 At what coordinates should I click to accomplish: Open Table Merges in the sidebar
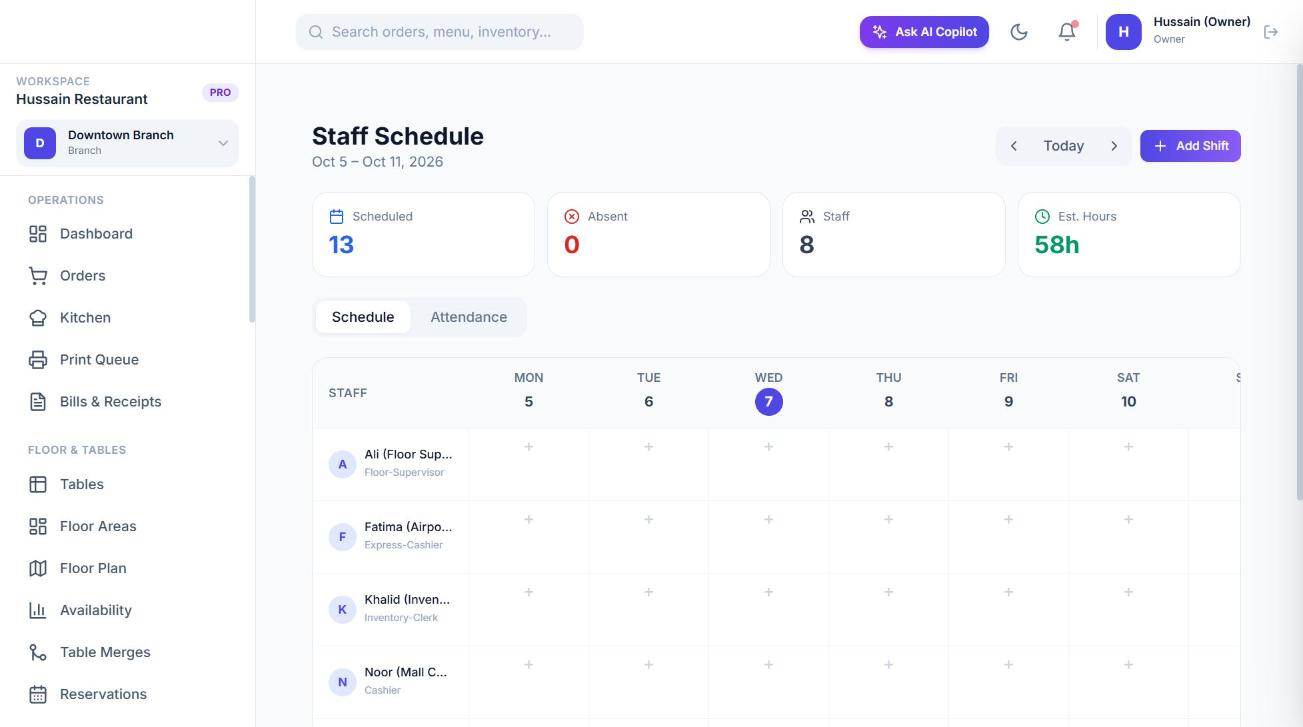[x=128, y=652]
